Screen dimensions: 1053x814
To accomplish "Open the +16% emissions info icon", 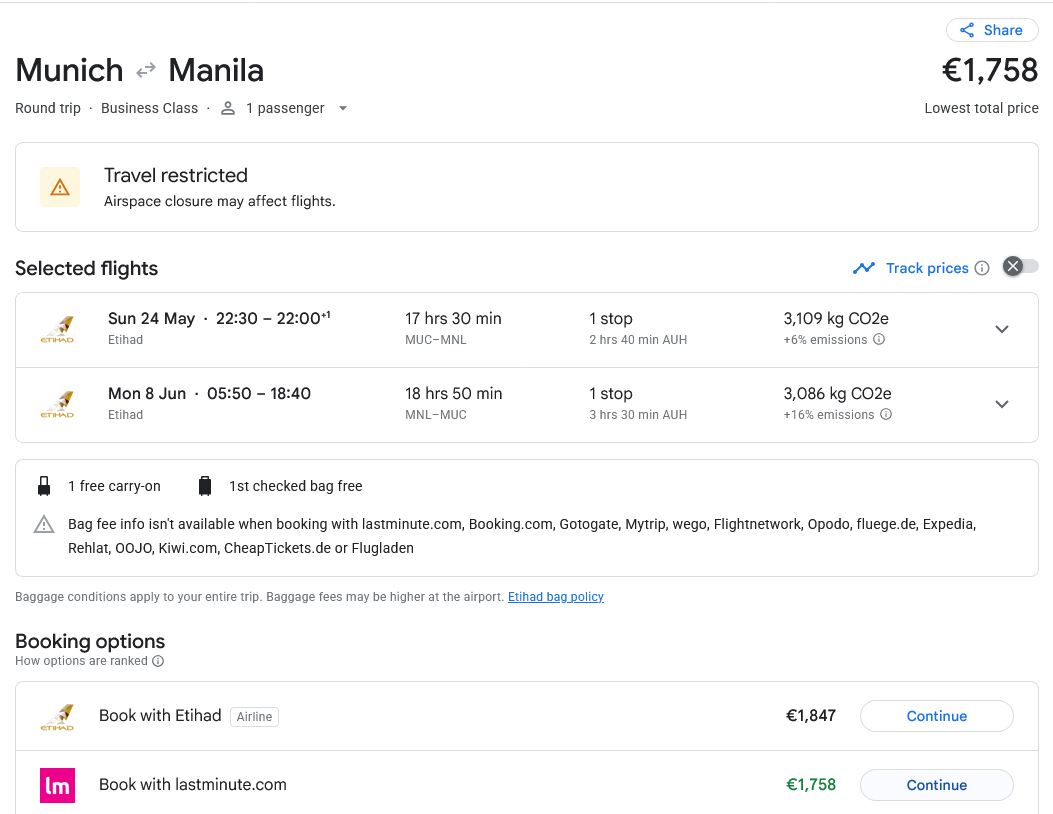I will (886, 414).
